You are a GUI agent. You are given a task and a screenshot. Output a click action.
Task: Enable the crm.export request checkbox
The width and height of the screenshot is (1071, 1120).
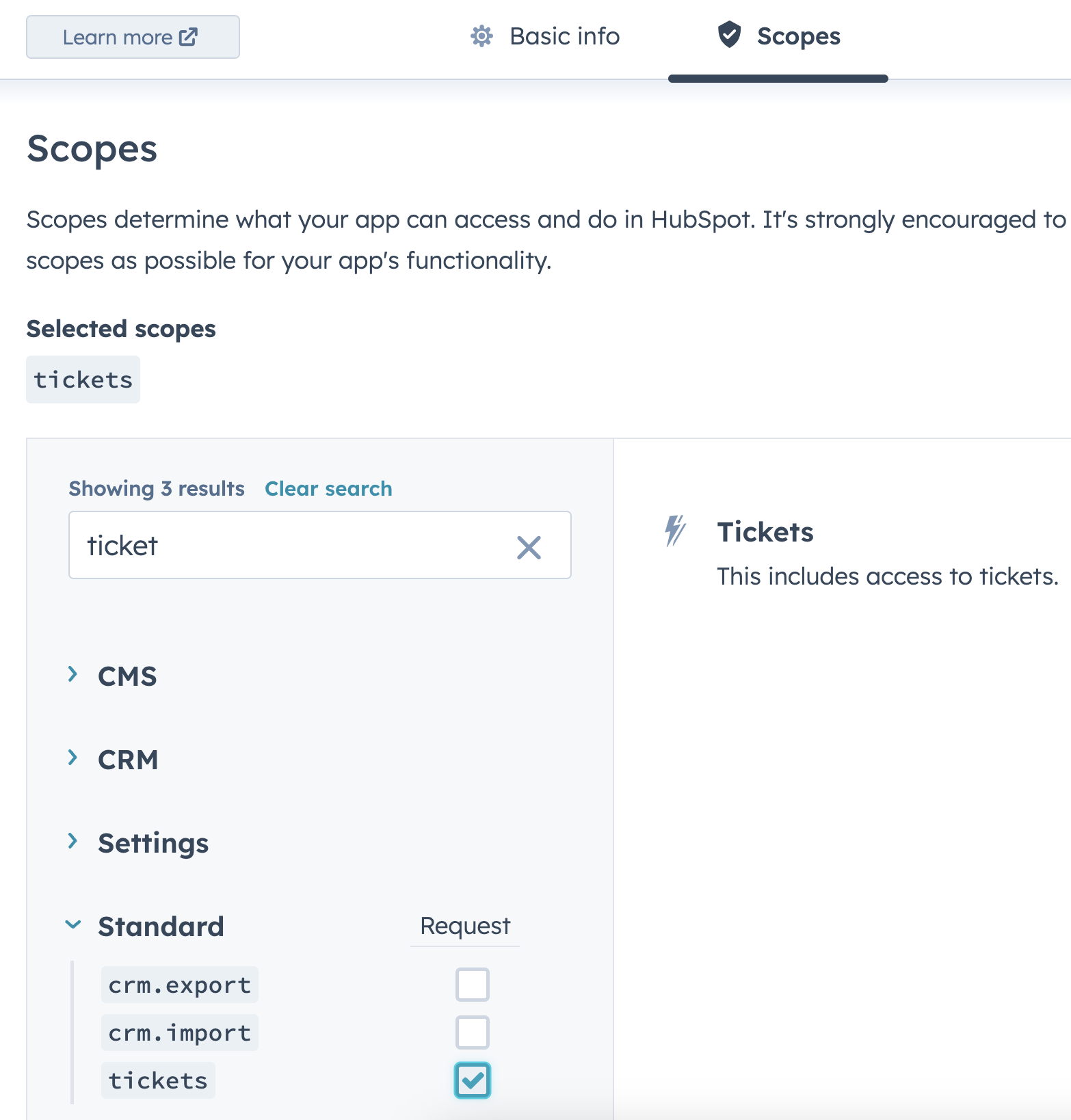pyautogui.click(x=472, y=985)
